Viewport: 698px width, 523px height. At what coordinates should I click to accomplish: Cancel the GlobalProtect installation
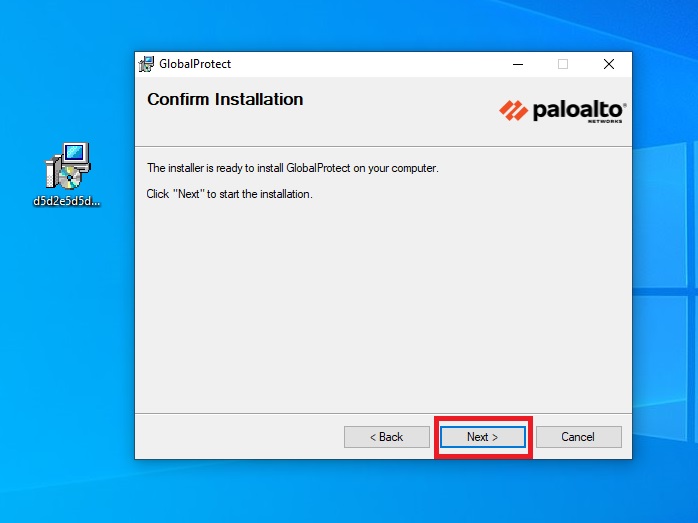pyautogui.click(x=578, y=437)
